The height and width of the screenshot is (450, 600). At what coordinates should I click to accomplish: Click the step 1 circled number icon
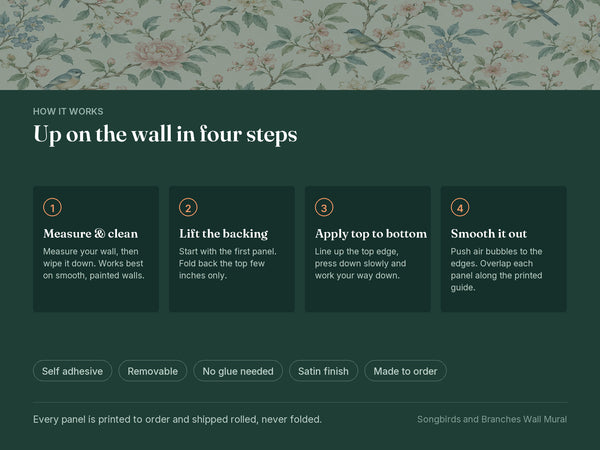point(52,207)
